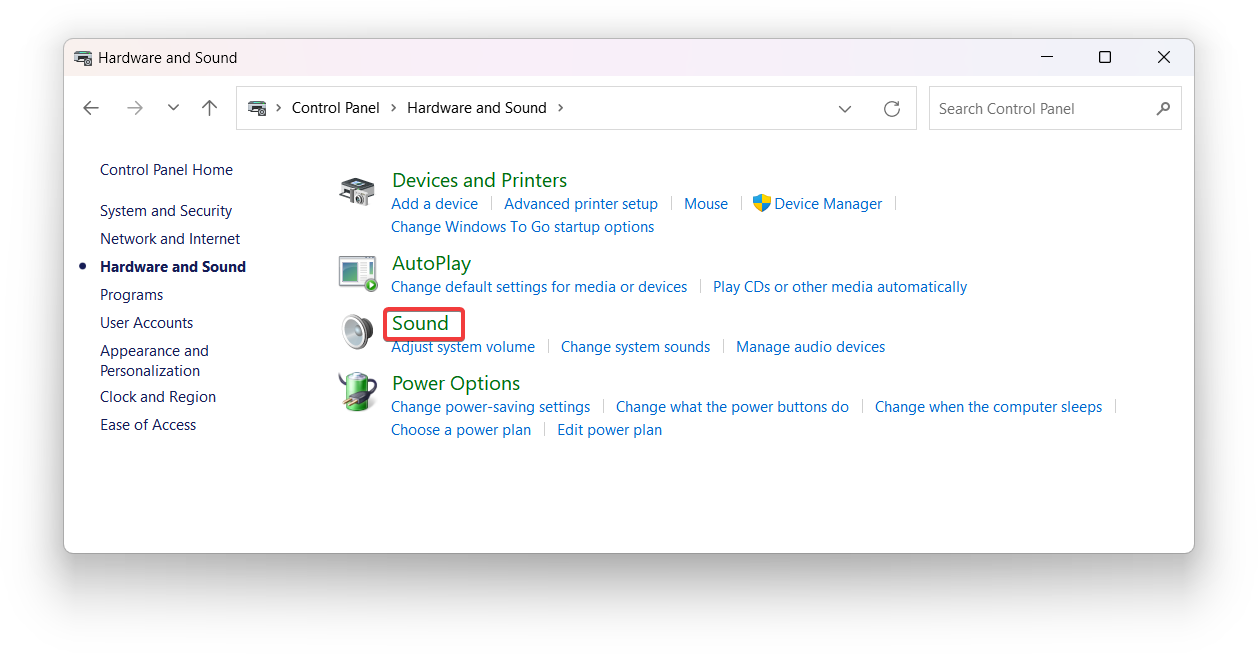This screenshot has width=1258, height=654.
Task: Click the Devices and Printers category icon
Action: pos(357,191)
